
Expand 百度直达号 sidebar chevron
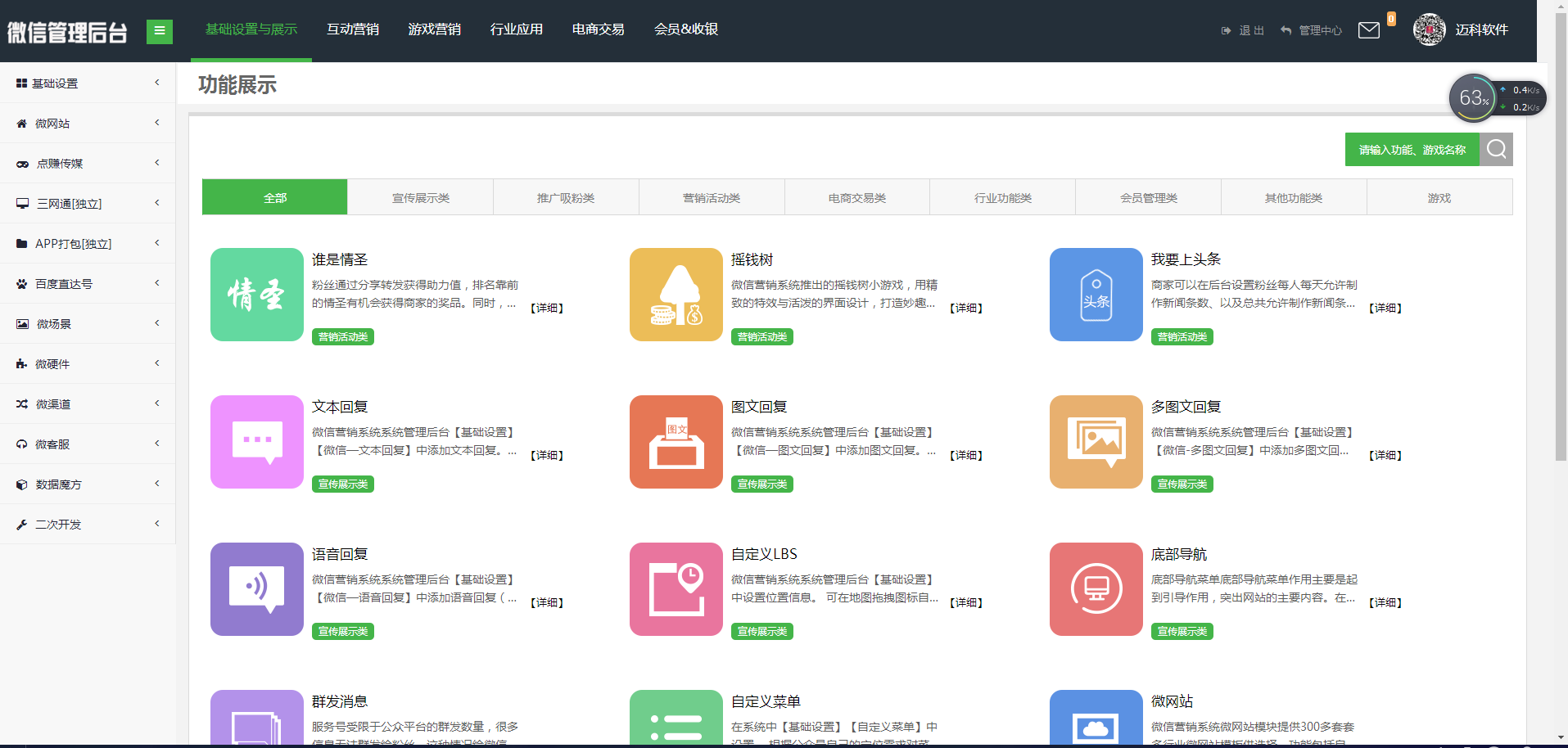pos(157,283)
